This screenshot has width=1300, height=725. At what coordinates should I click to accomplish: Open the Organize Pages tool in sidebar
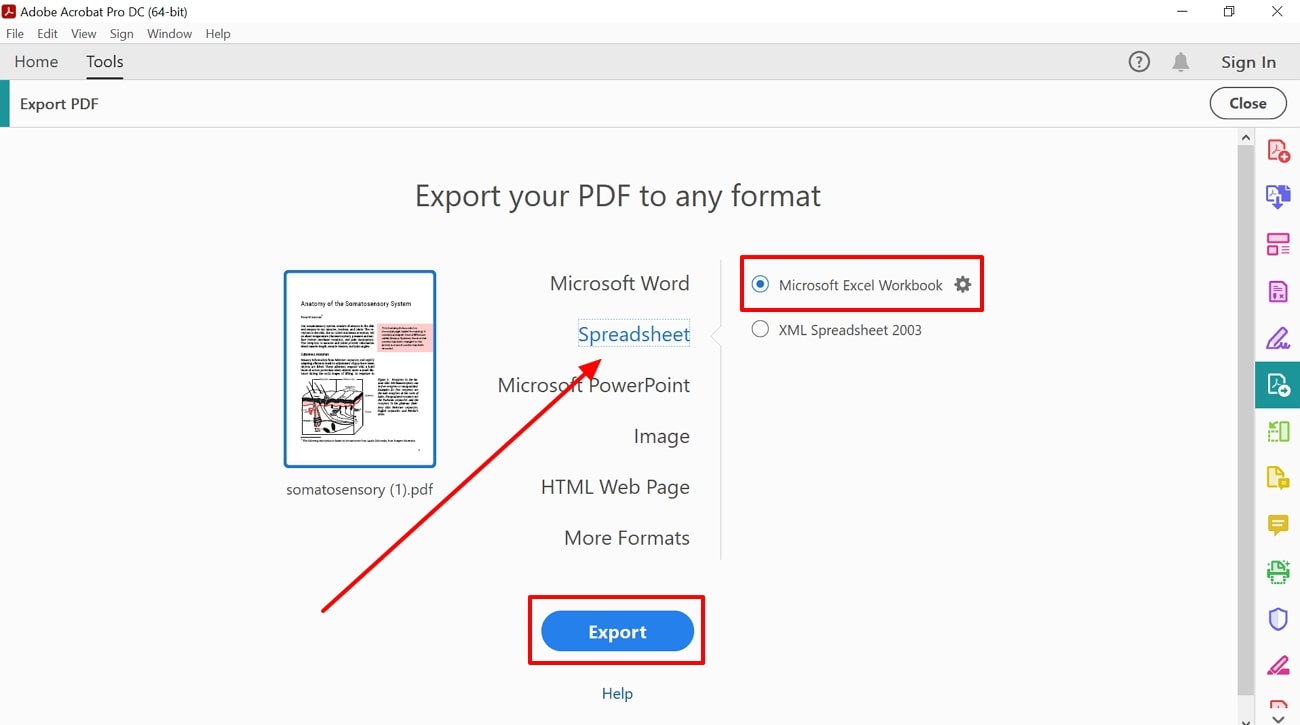[1278, 244]
